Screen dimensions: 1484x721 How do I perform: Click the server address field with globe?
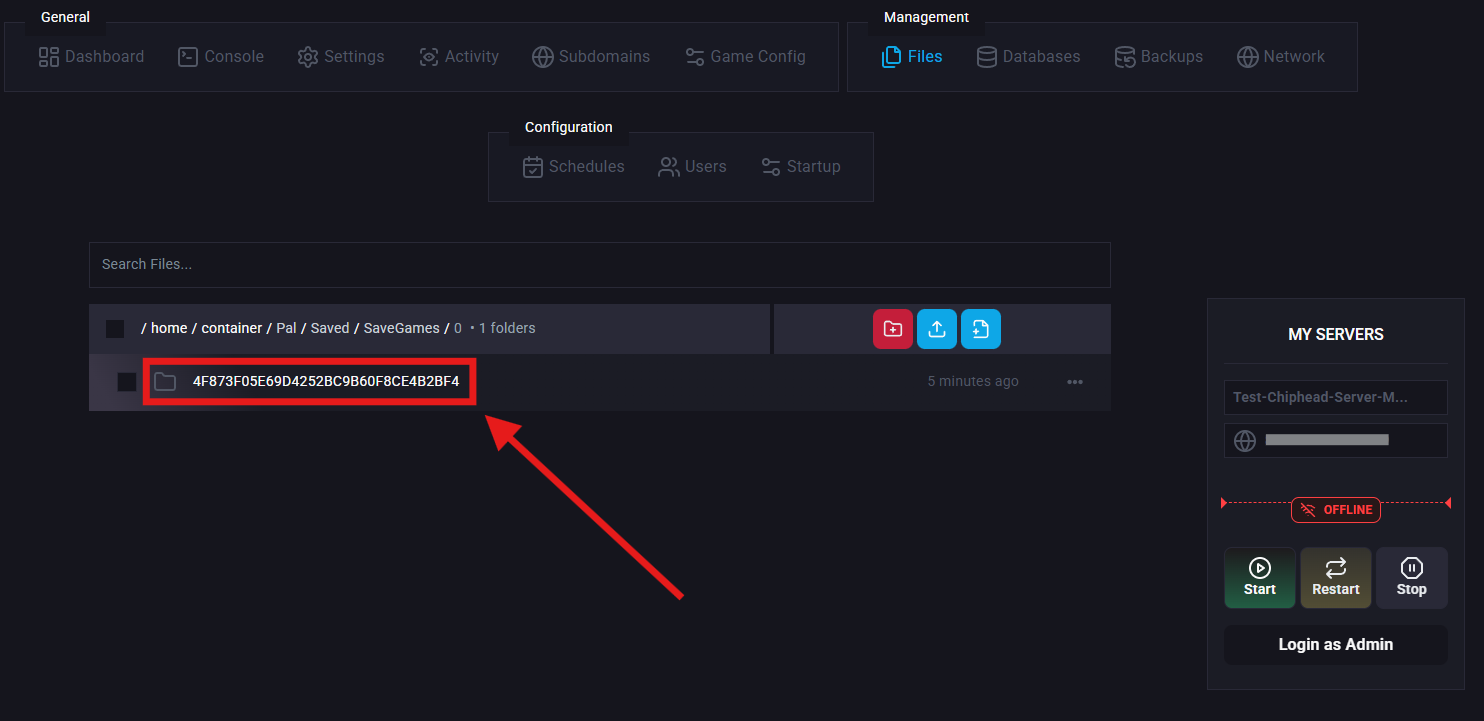pos(1336,441)
